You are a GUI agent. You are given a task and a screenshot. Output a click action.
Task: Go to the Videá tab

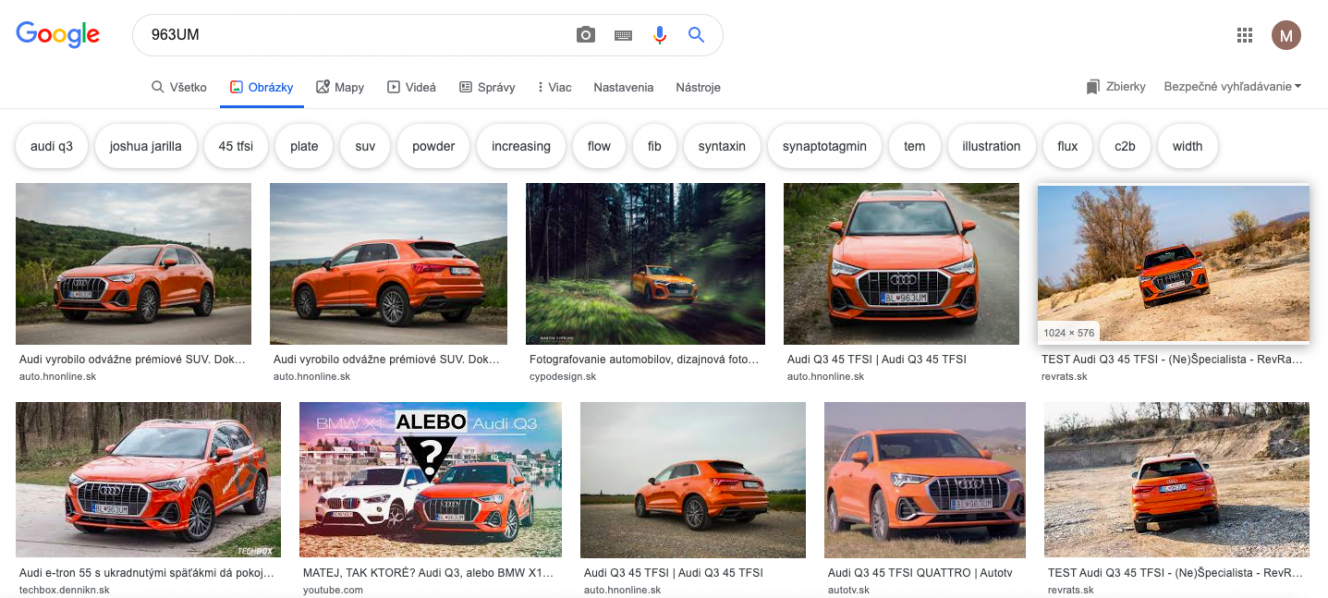412,87
